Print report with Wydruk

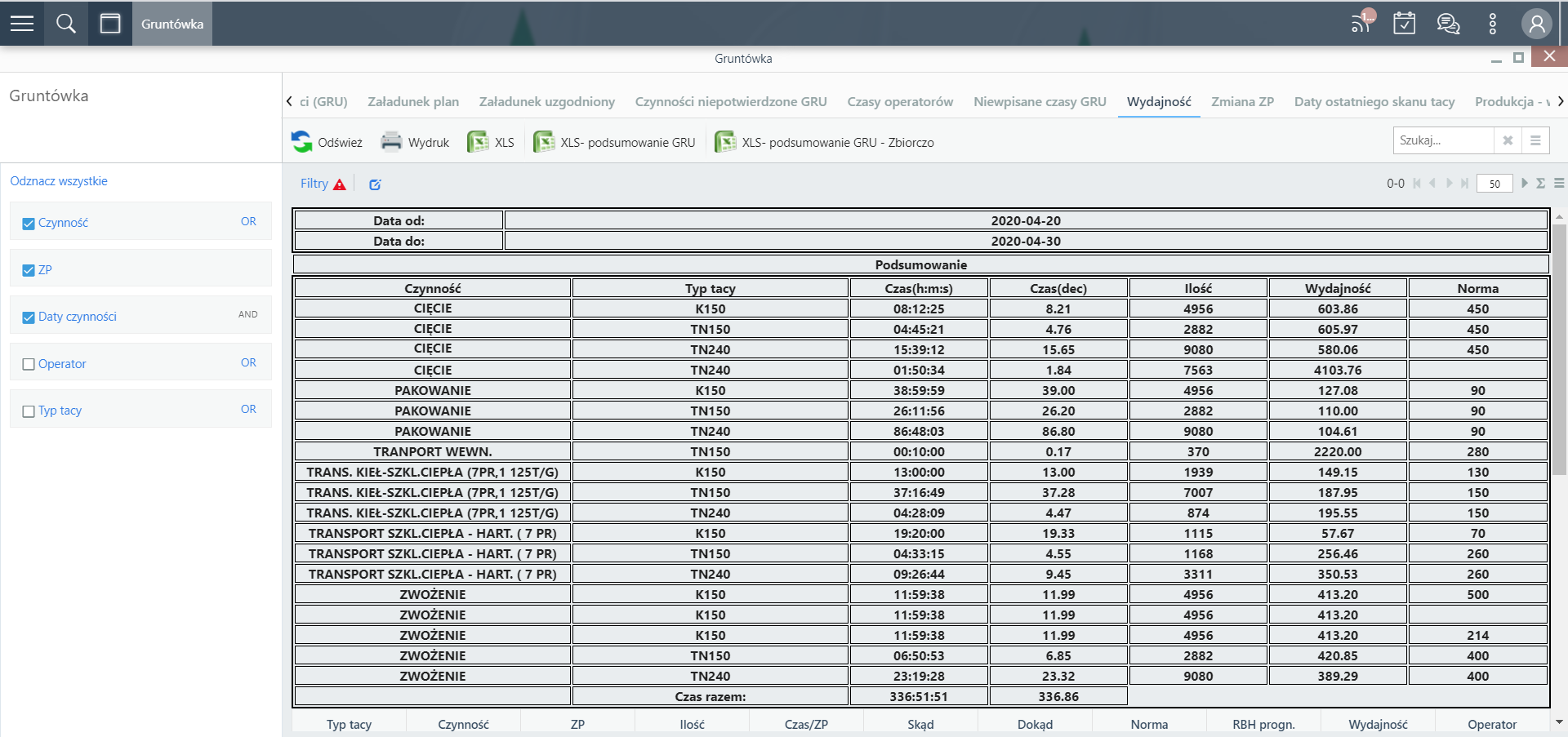pyautogui.click(x=415, y=142)
